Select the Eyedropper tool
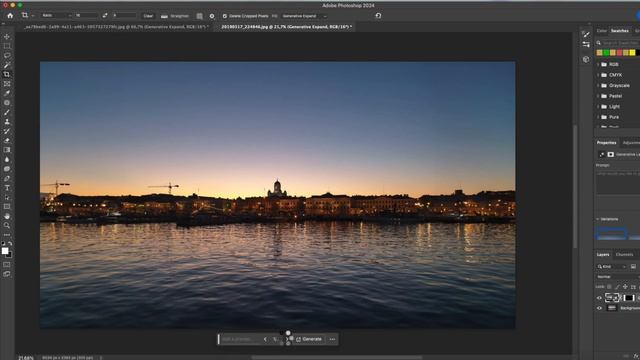This screenshot has width=640, height=360. click(x=7, y=93)
